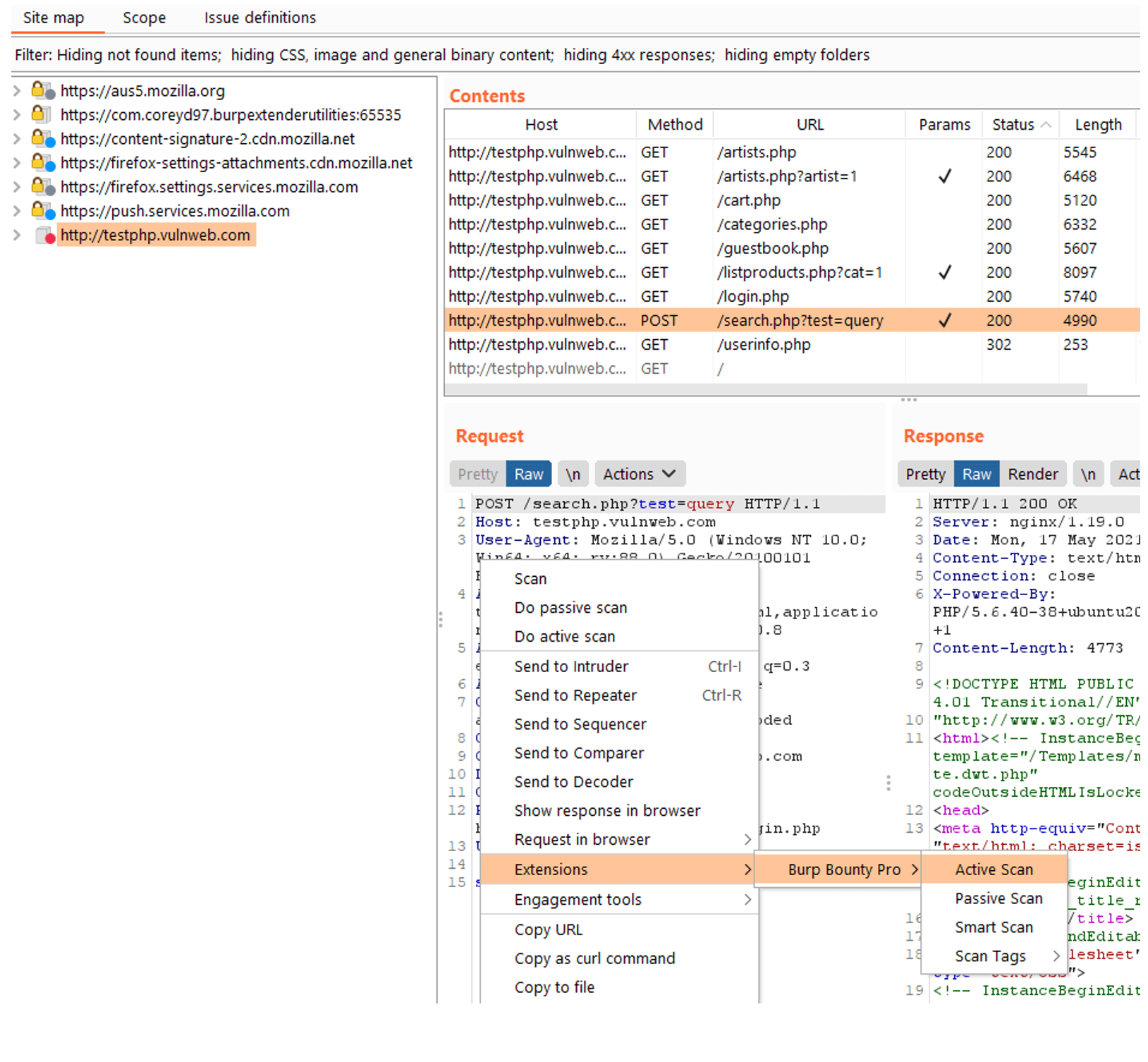
Task: Switch Request view to Raw
Action: (x=528, y=475)
